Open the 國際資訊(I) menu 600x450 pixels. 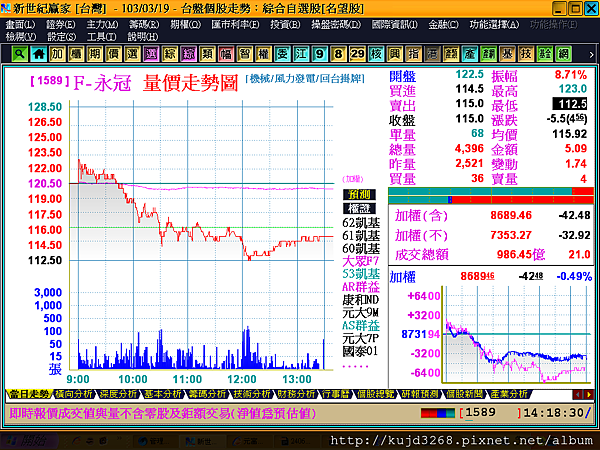[x=395, y=24]
